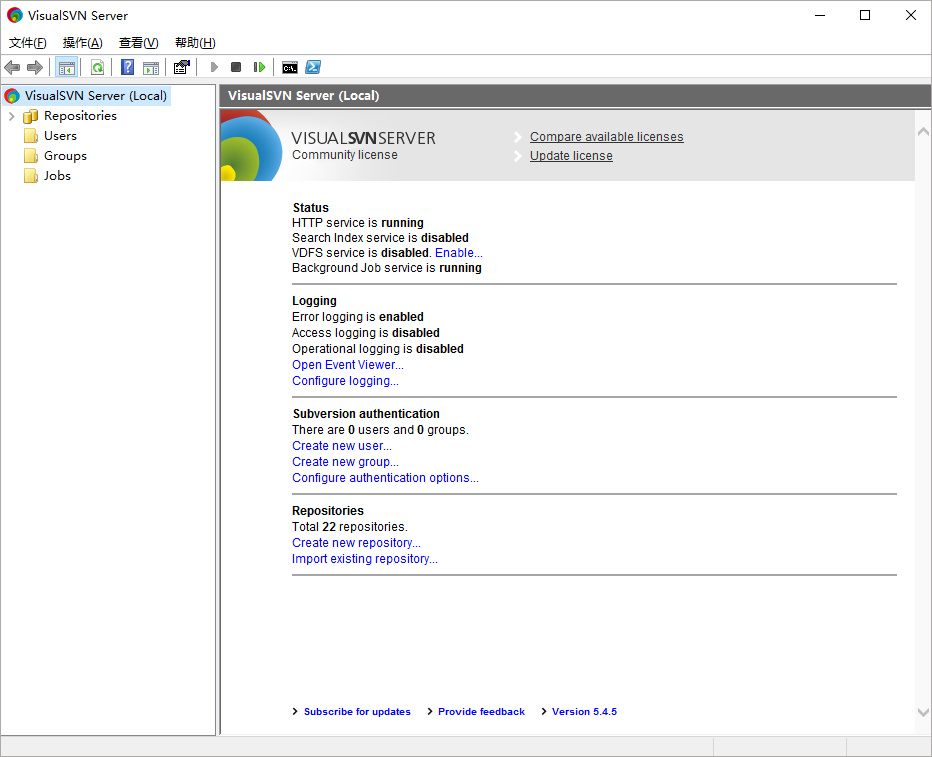Click the Import existing repository link
The height and width of the screenshot is (757, 932).
pyautogui.click(x=364, y=559)
